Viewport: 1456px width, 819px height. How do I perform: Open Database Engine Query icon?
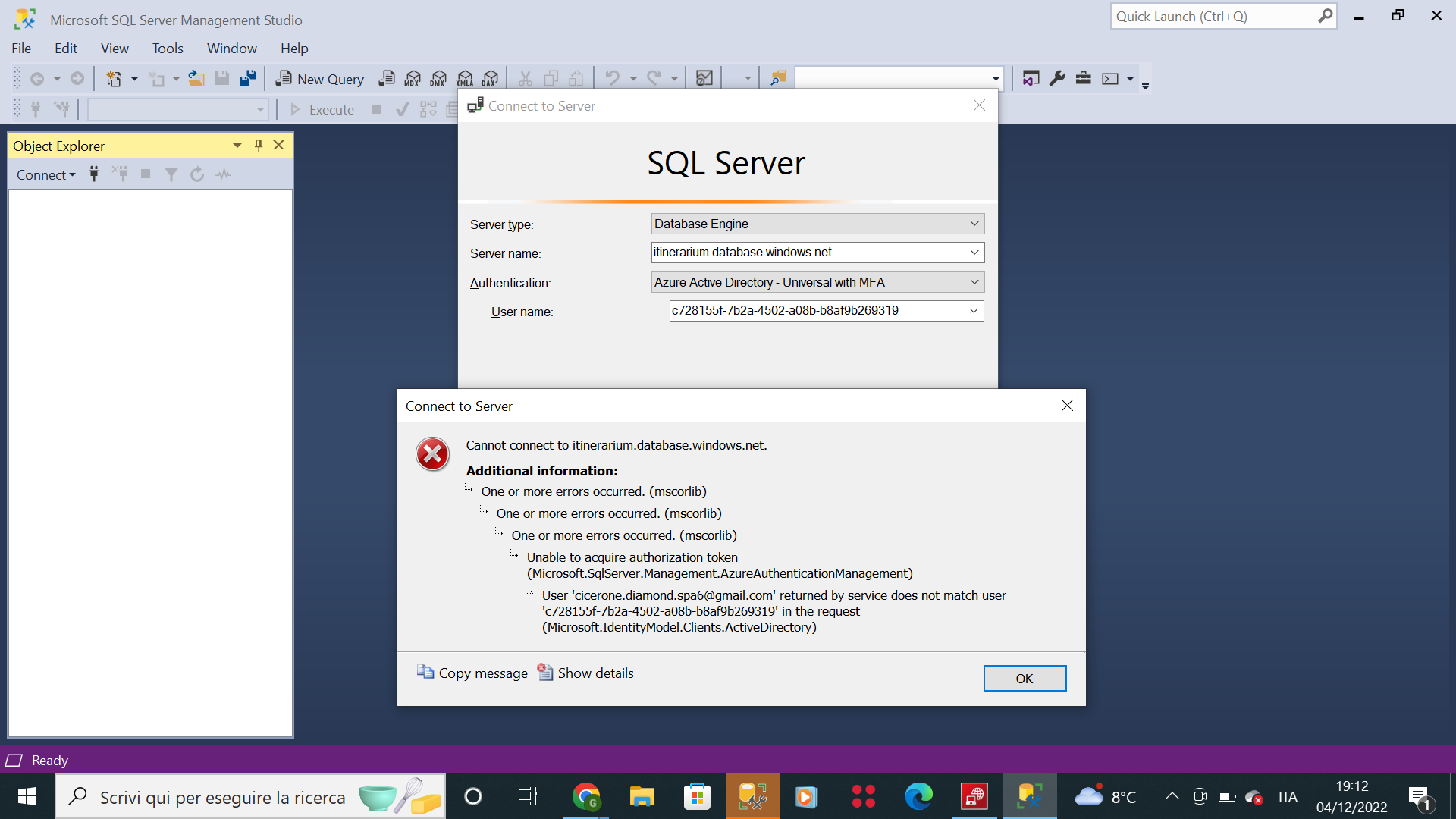pos(387,78)
